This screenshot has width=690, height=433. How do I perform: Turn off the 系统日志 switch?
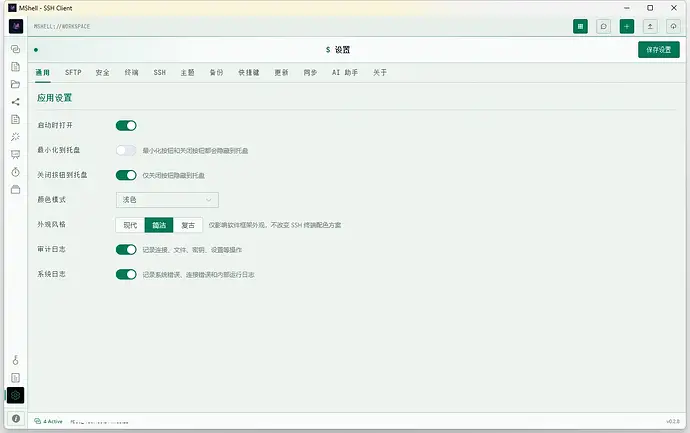126,275
